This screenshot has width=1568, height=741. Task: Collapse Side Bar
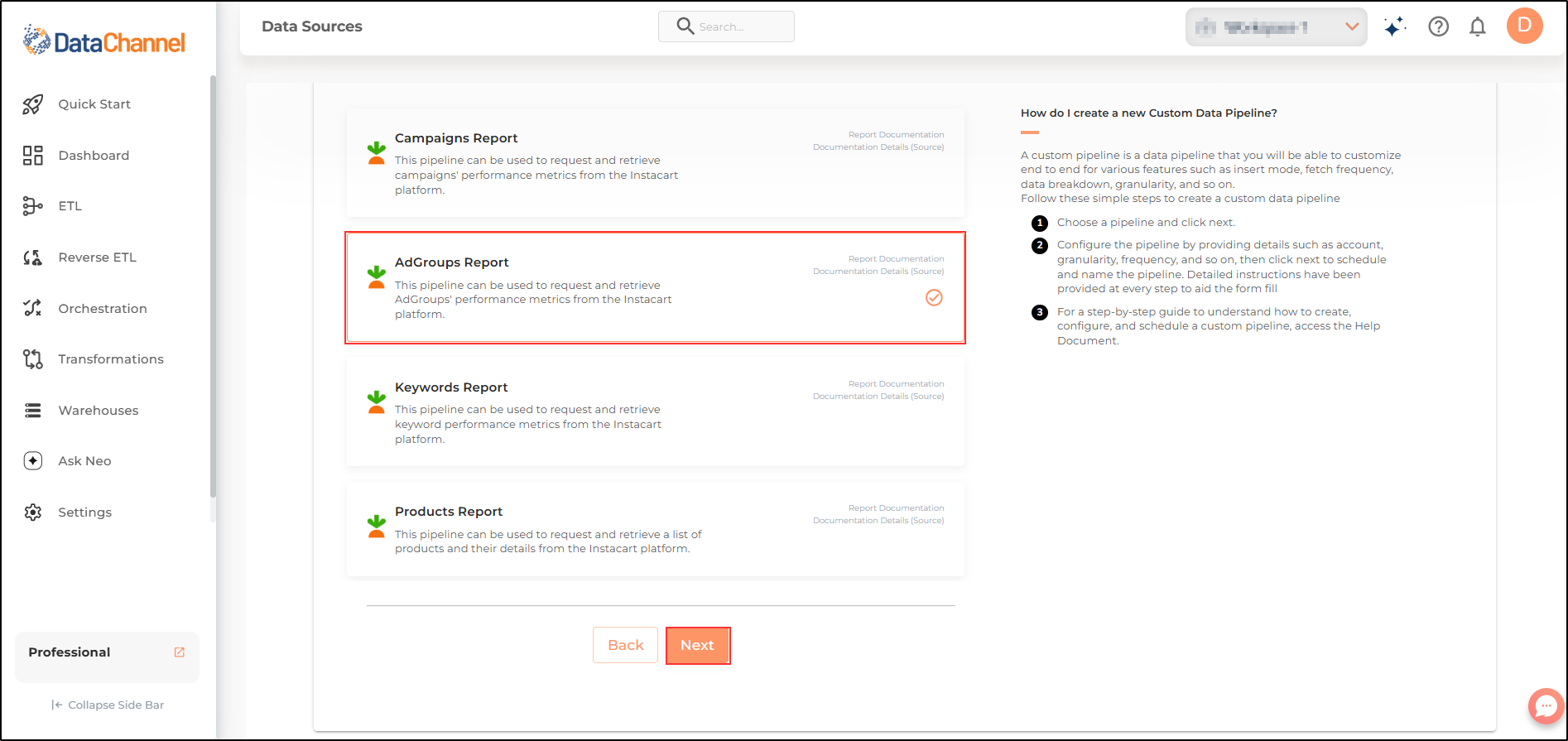click(108, 705)
